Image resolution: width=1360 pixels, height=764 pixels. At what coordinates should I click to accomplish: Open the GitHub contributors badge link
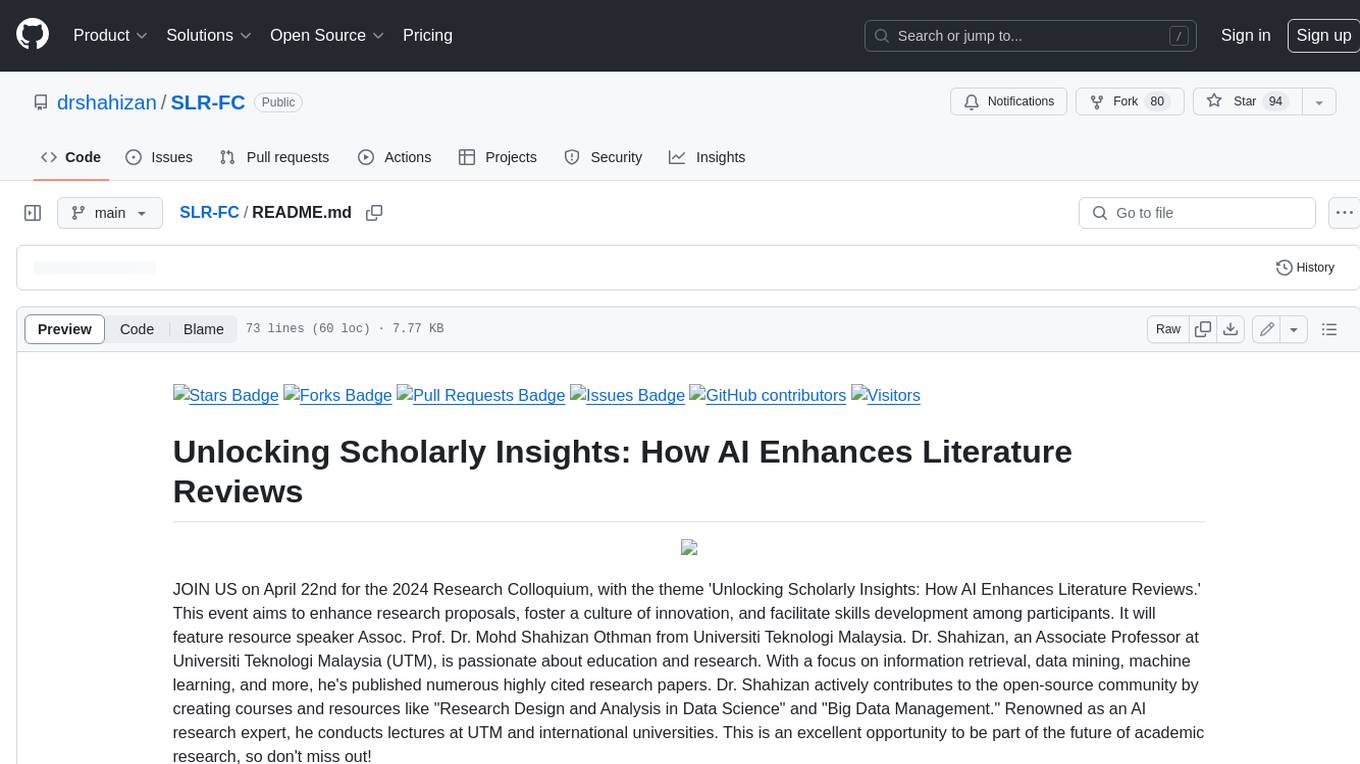(x=768, y=395)
